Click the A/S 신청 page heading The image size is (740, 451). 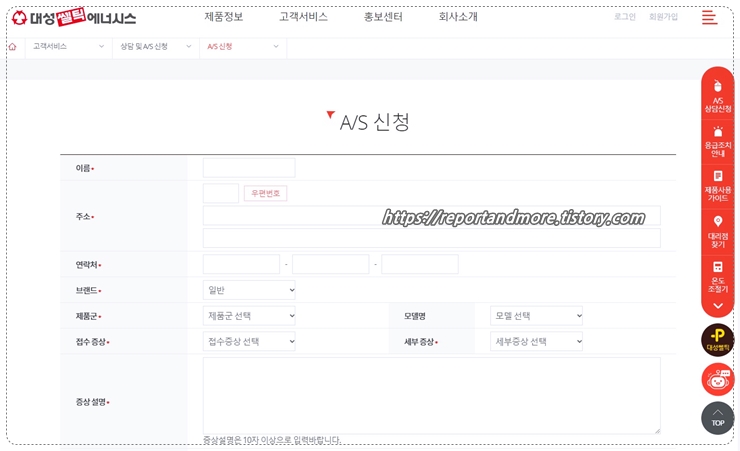coord(374,123)
